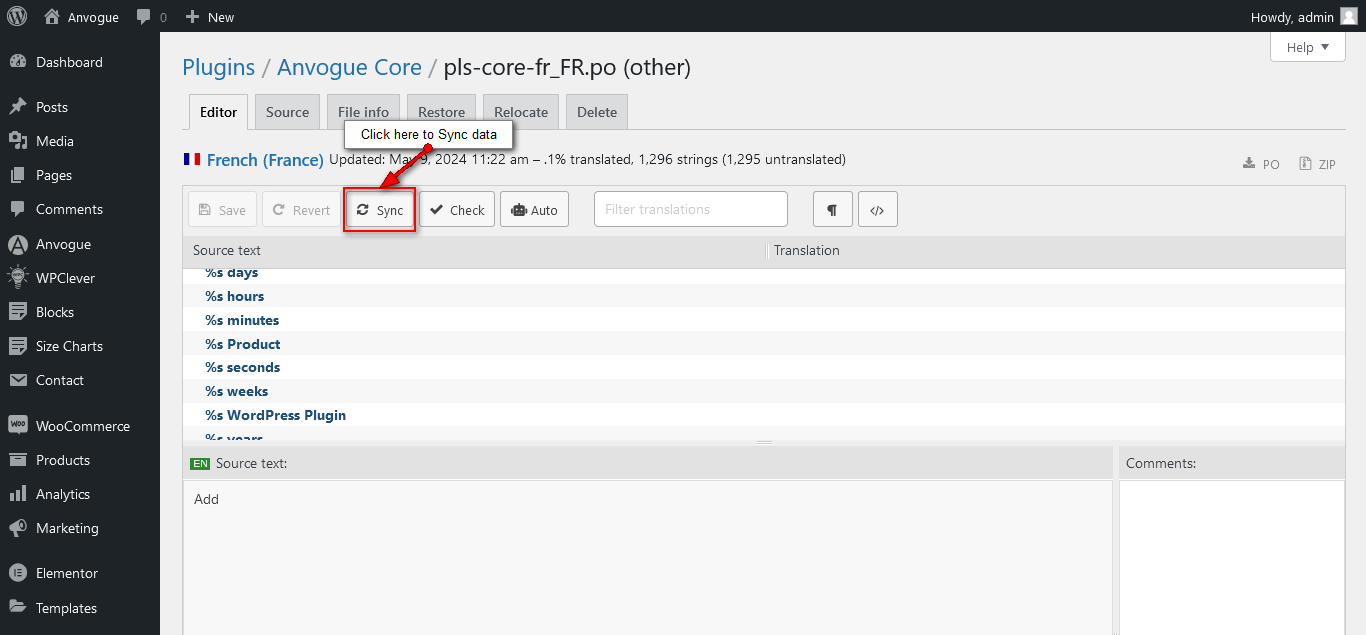Viewport: 1366px width, 635px height.
Task: Click the Check button with the checkmark
Action: 457,210
